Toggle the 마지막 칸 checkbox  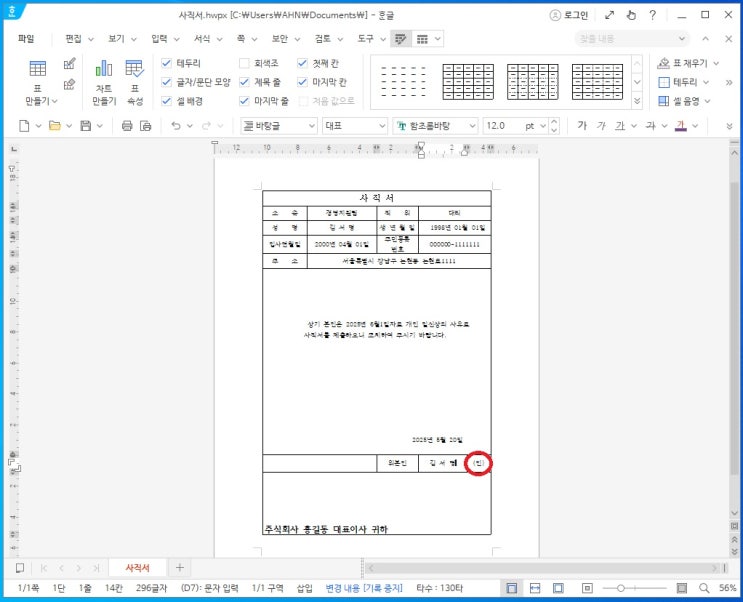pos(302,82)
